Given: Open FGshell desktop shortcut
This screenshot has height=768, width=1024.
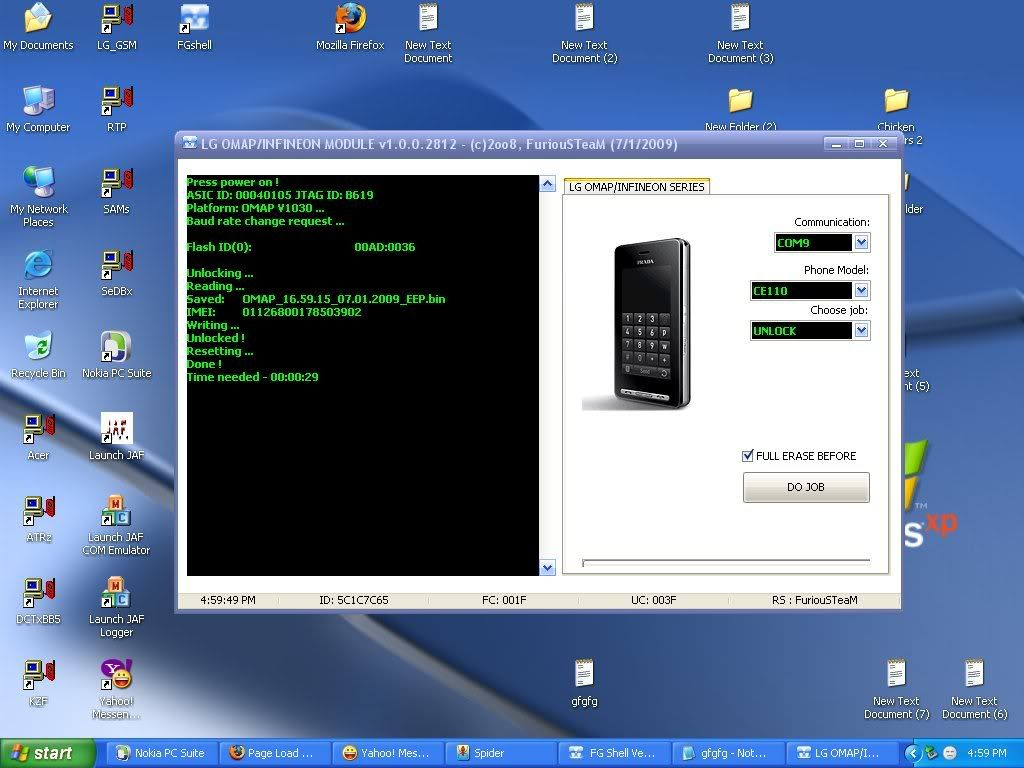Looking at the screenshot, I should click(x=195, y=27).
